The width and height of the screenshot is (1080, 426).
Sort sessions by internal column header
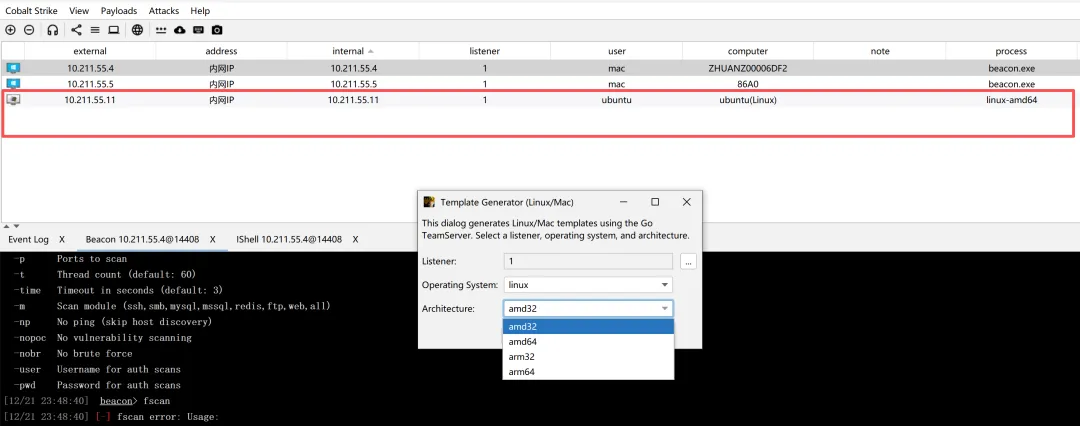coord(353,51)
